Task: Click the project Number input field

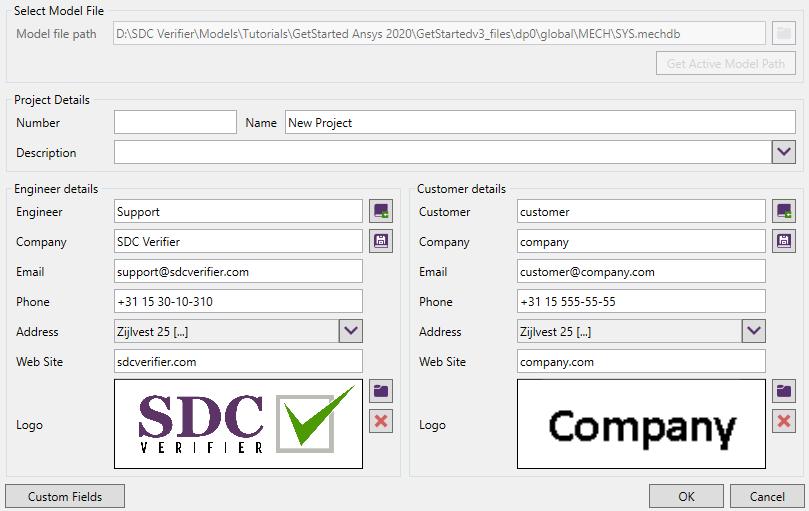Action: [x=175, y=122]
